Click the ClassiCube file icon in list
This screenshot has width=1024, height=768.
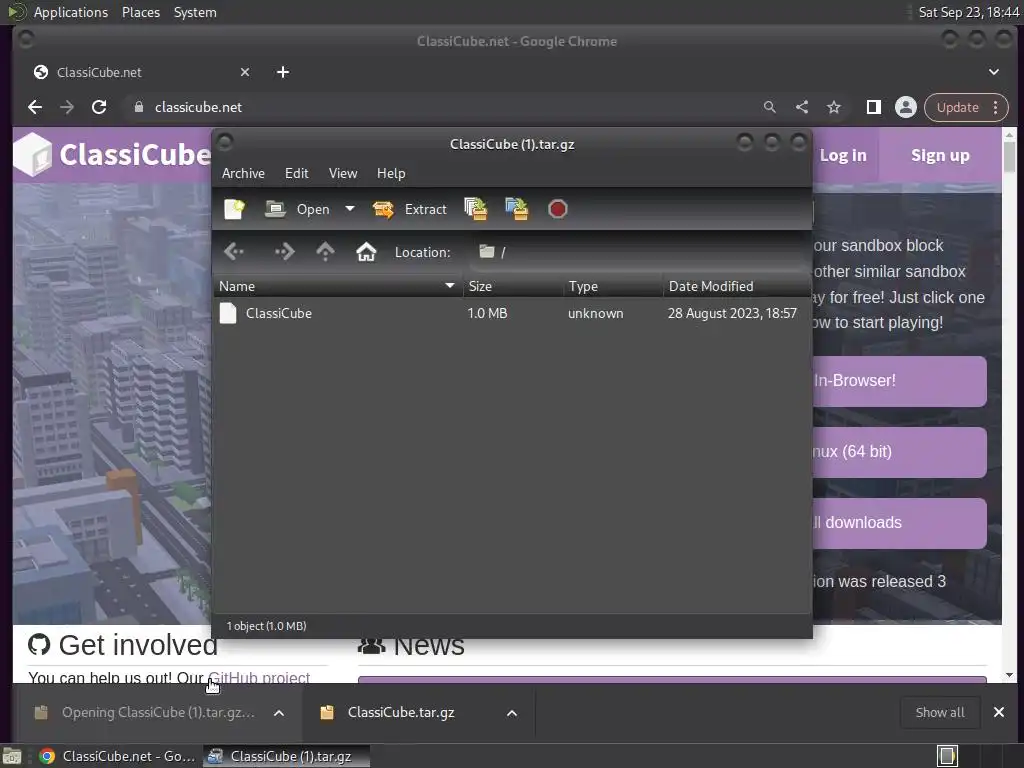pyautogui.click(x=228, y=313)
